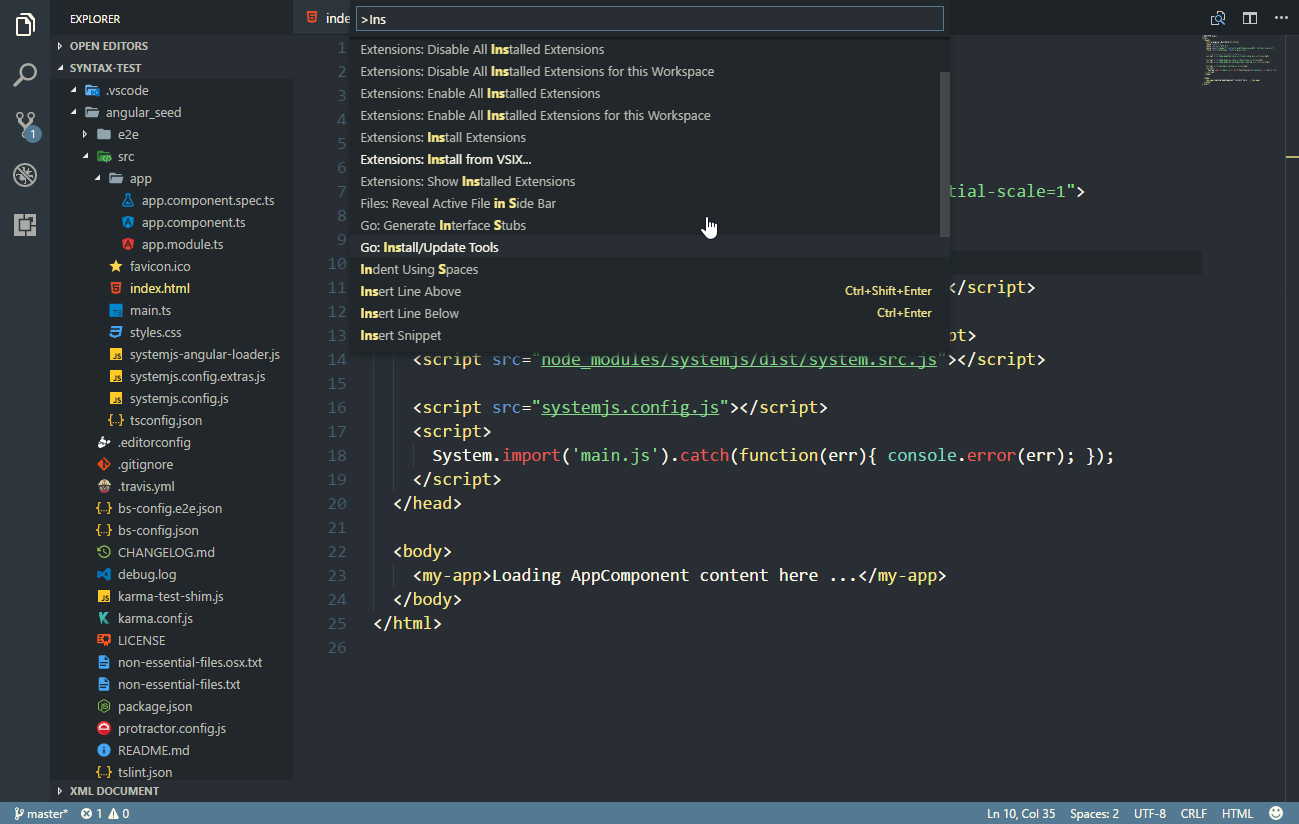The width and height of the screenshot is (1299, 824).
Task: Open the LICENSE file
Action: (x=142, y=640)
